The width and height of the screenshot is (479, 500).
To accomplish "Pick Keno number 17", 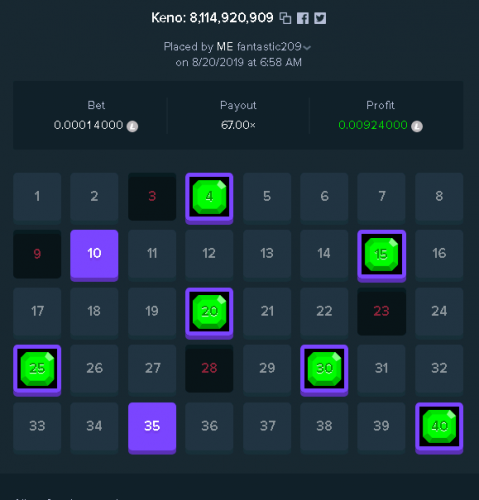I will tap(37, 313).
